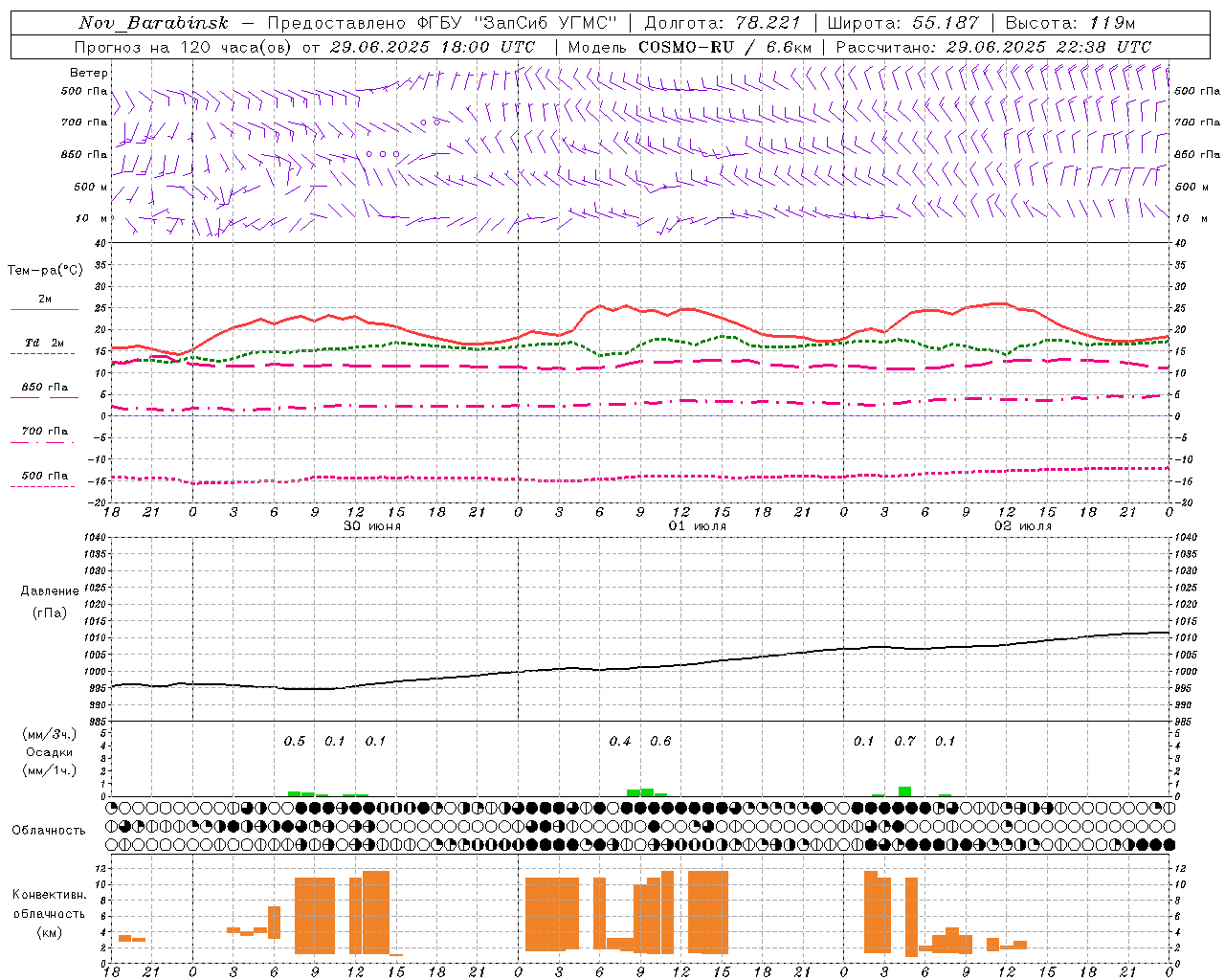
Task: Click the 'Модель COSMO-RU / 6.6км' model label
Action: point(690,47)
